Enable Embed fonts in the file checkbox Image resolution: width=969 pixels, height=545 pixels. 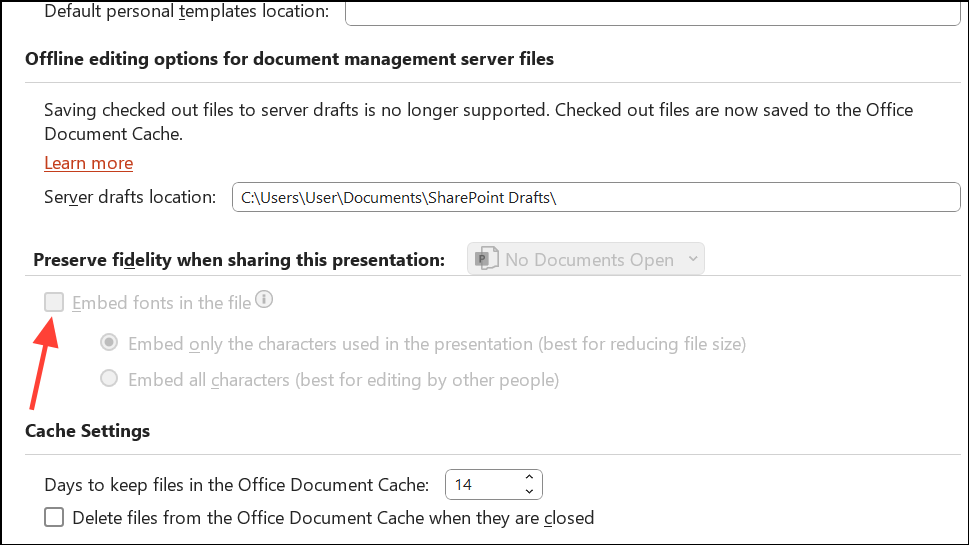pyautogui.click(x=54, y=302)
